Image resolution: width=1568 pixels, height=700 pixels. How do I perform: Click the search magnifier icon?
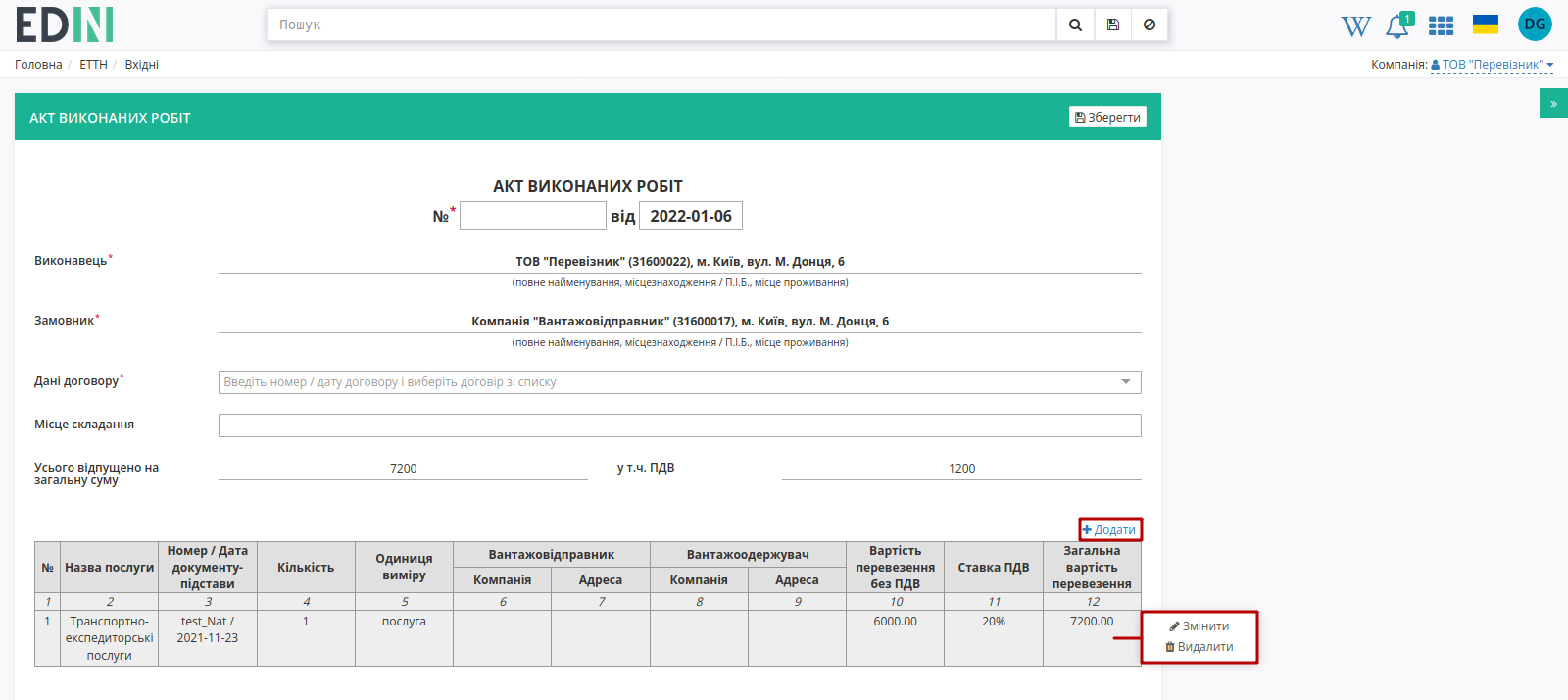pyautogui.click(x=1075, y=25)
